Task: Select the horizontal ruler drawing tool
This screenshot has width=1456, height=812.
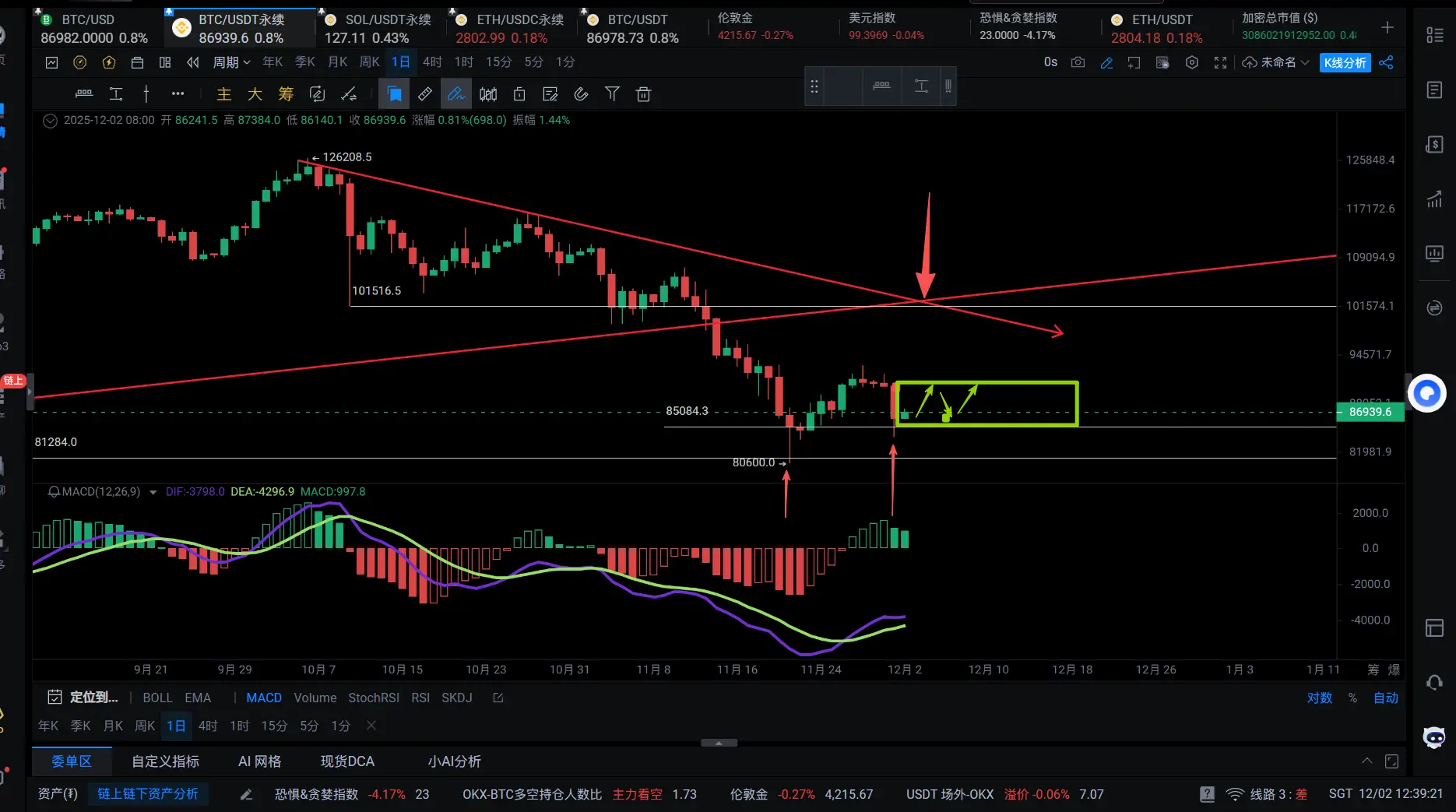Action: (x=84, y=94)
